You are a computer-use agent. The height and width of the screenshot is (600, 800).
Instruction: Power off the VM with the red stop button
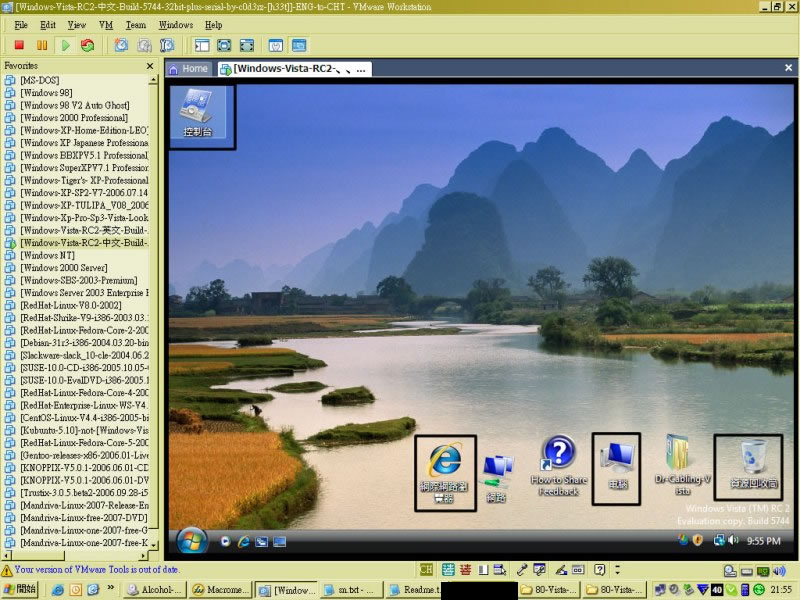tap(19, 45)
